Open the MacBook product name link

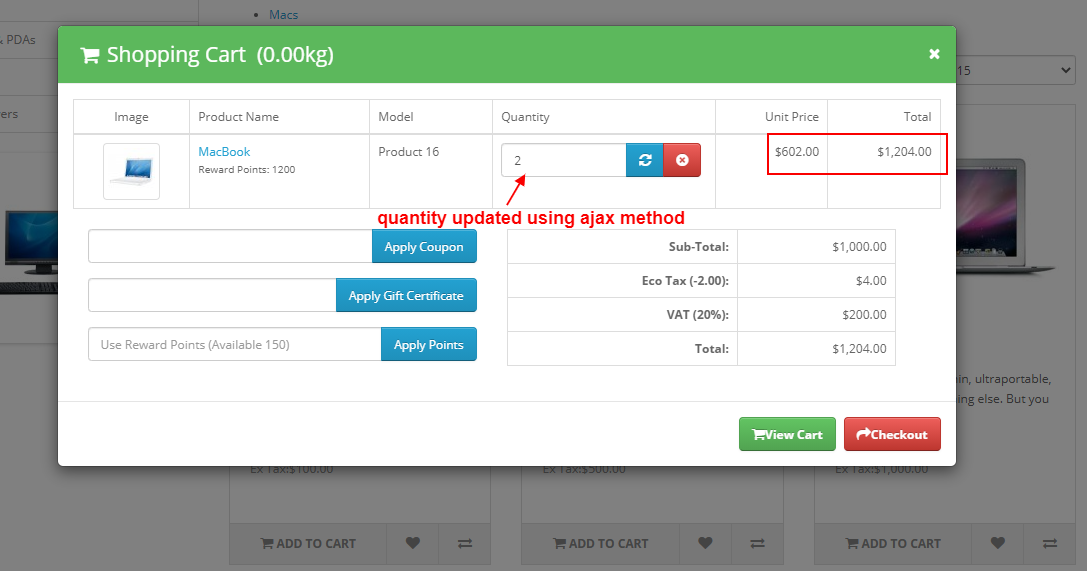224,152
